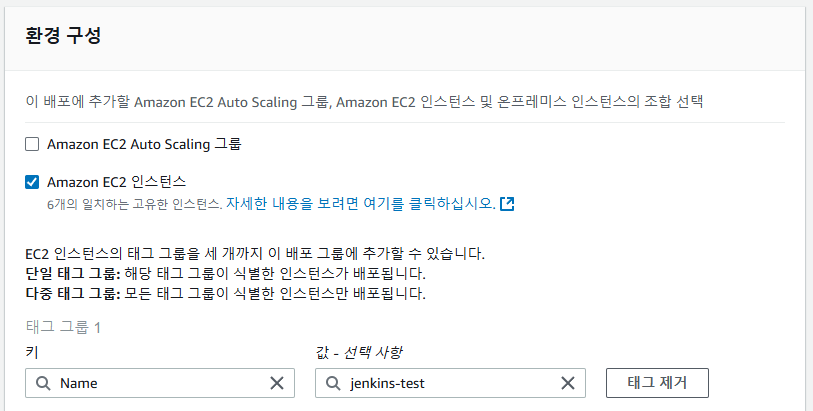Click the 단일 태그 그룹 description line

click(x=226, y=273)
